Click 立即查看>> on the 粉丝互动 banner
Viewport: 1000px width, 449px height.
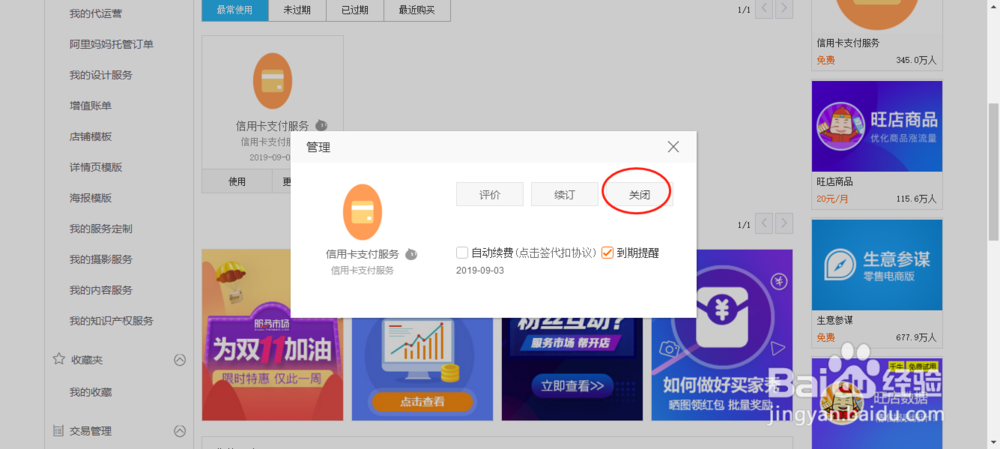pyautogui.click(x=572, y=385)
